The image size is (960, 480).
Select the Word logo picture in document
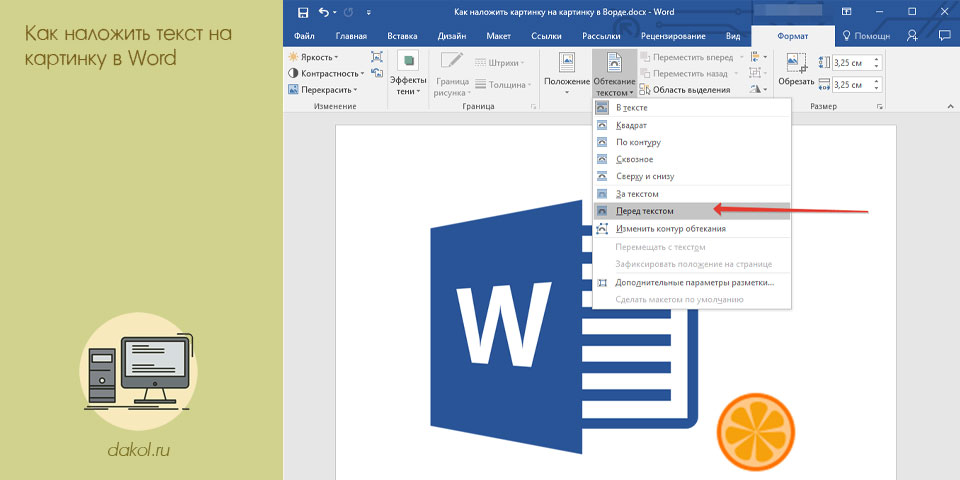pos(563,328)
